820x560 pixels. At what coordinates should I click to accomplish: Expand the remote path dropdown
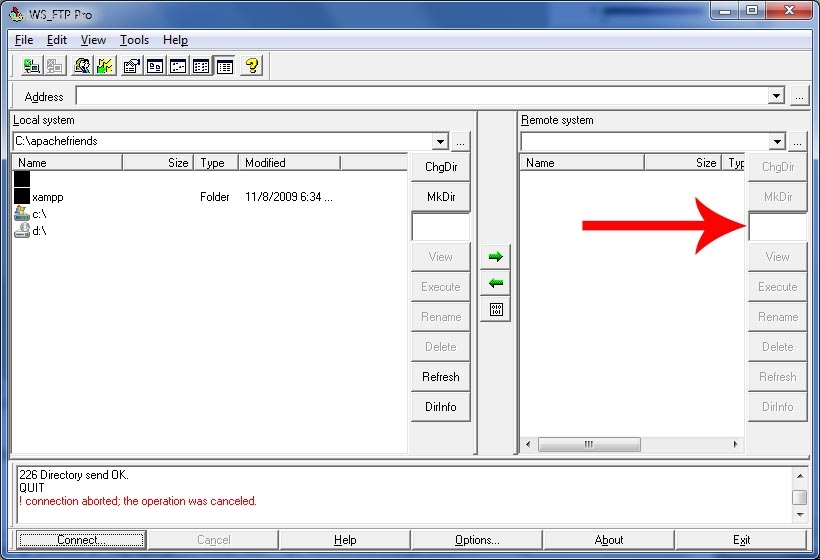(x=777, y=141)
